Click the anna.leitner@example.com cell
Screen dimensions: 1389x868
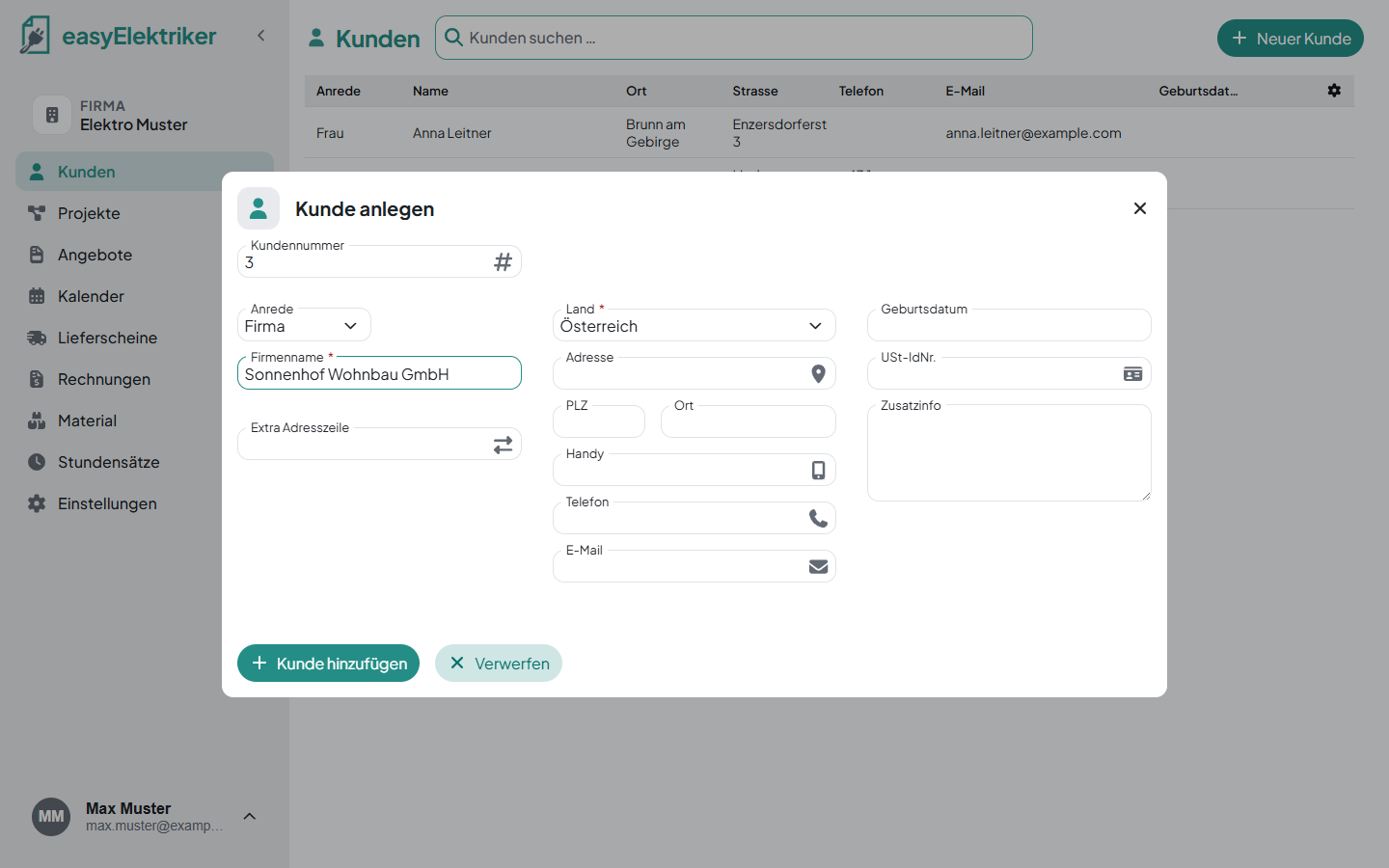(x=1033, y=133)
